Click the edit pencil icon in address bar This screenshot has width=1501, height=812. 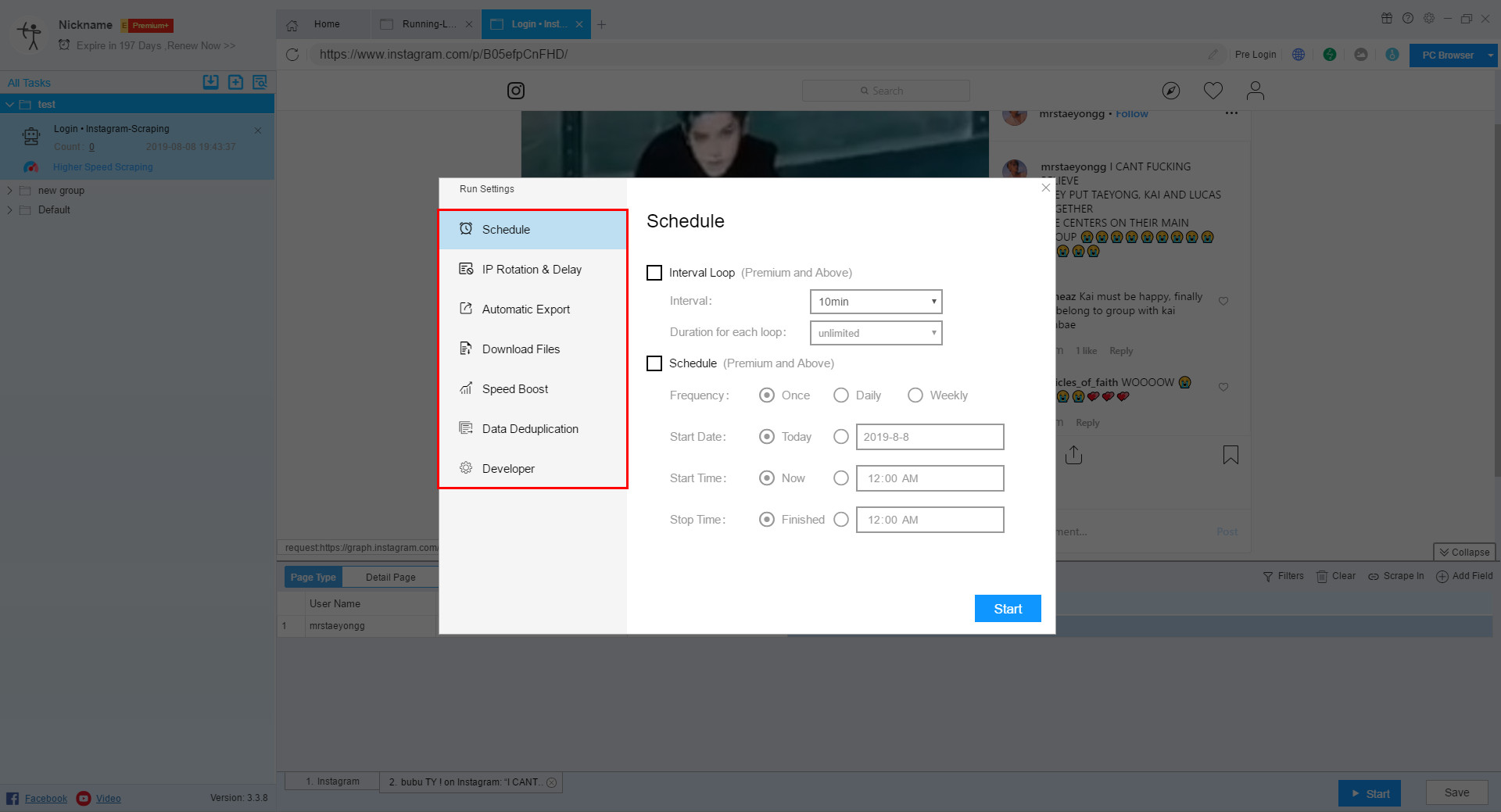click(x=1213, y=55)
